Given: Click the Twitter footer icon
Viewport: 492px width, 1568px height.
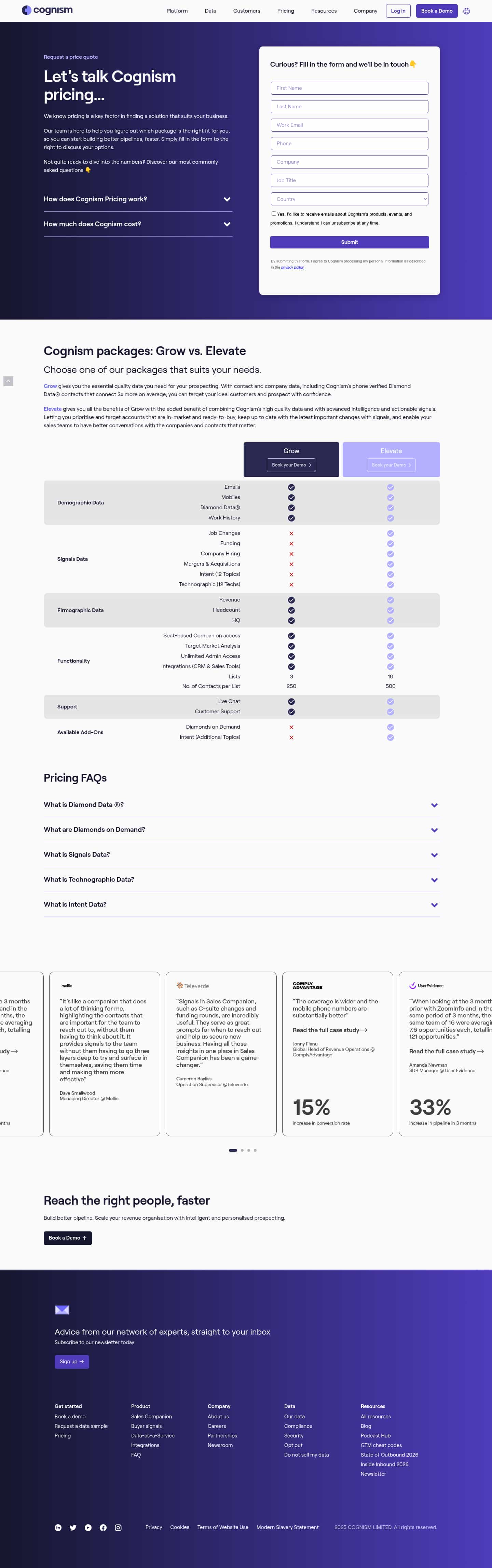Looking at the screenshot, I should 73,1527.
